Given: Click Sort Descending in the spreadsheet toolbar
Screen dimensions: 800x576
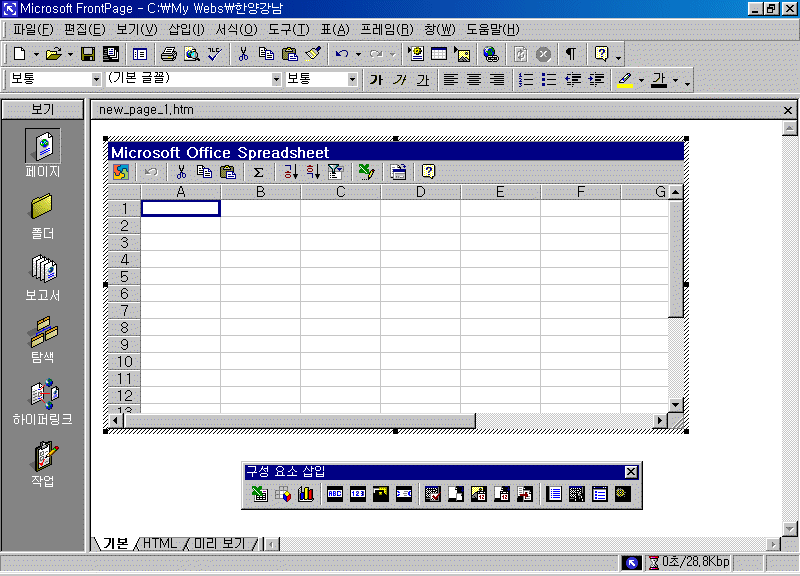Looking at the screenshot, I should click(x=313, y=172).
